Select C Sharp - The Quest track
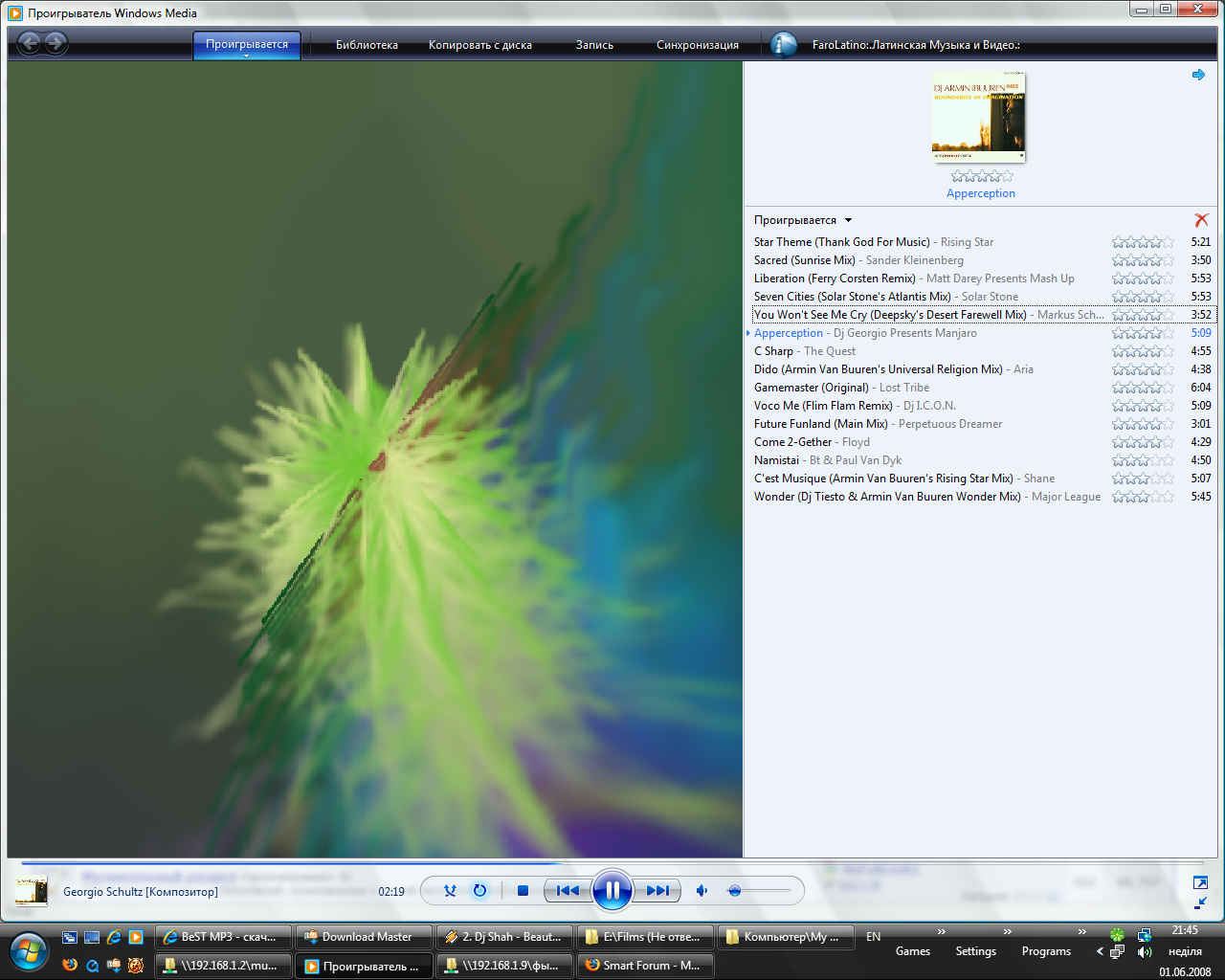 point(982,351)
